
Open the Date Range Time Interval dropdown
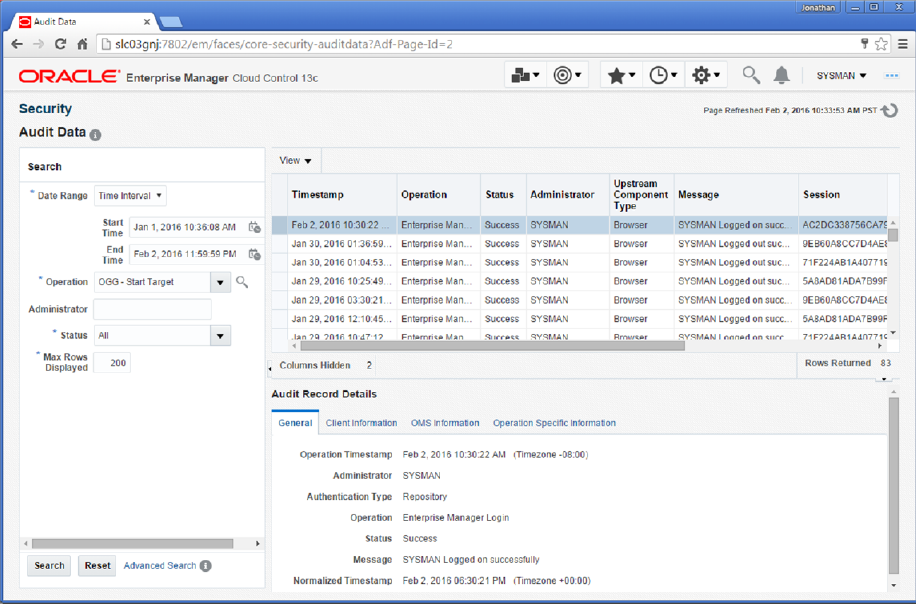click(x=130, y=195)
